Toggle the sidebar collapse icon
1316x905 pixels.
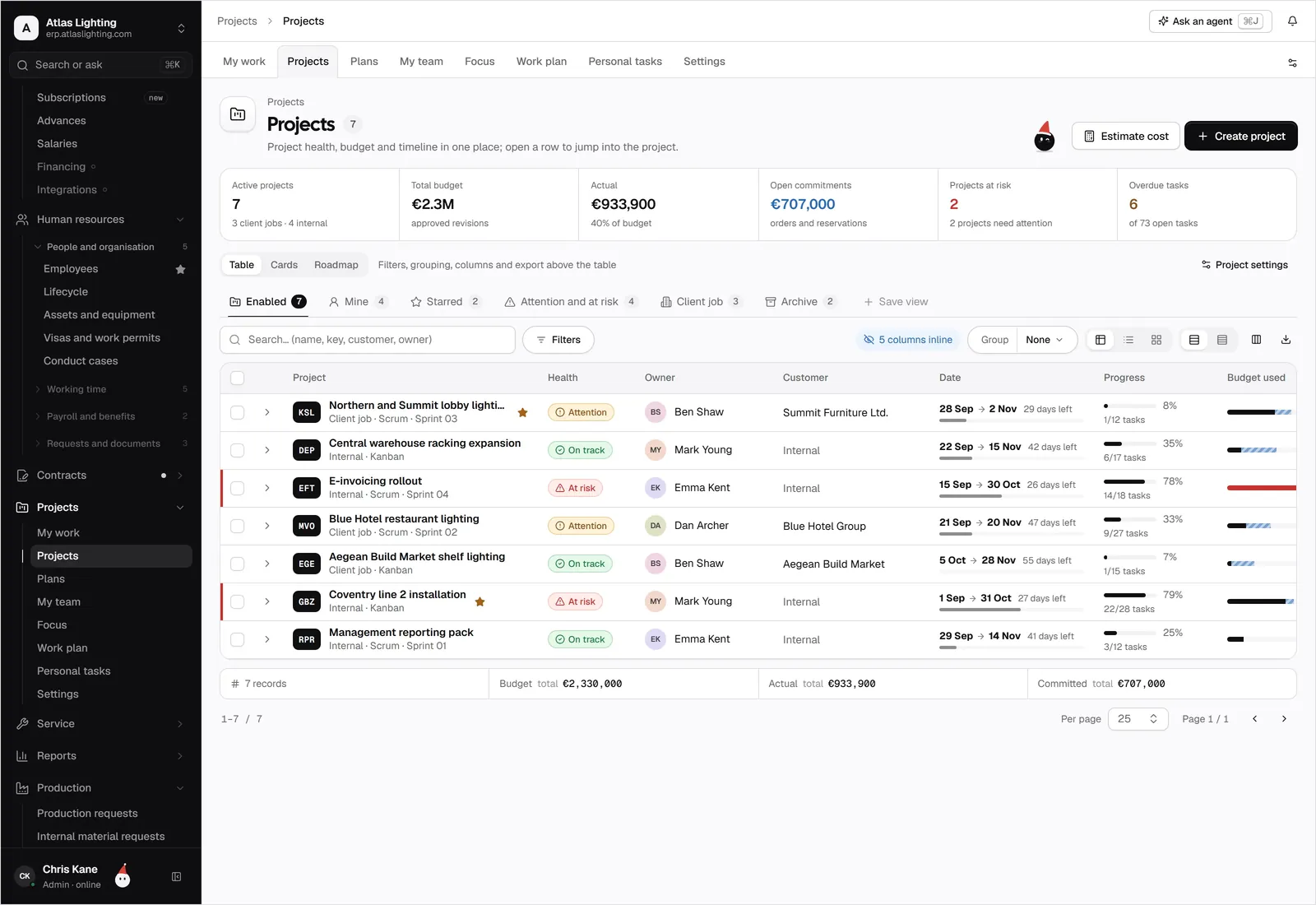coord(176,877)
